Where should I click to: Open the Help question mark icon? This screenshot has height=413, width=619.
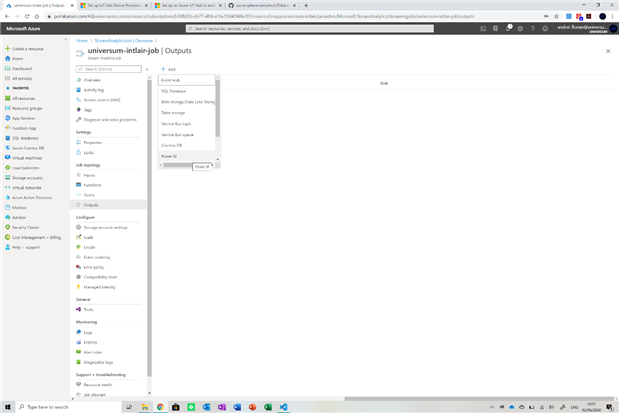(x=533, y=28)
